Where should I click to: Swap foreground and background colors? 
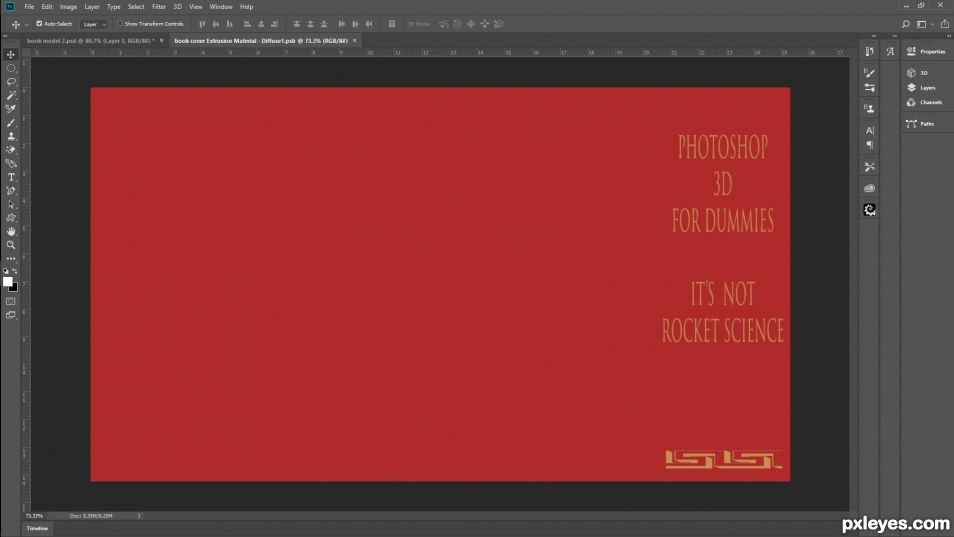tap(15, 271)
